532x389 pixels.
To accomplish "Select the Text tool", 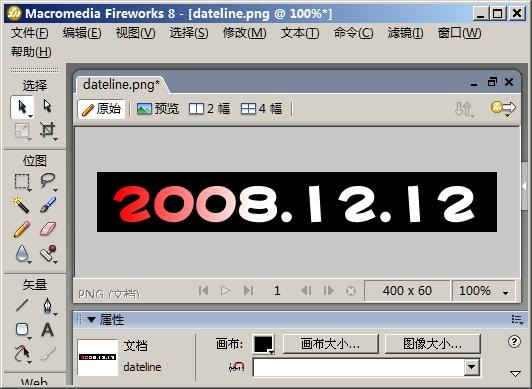I will [x=48, y=329].
